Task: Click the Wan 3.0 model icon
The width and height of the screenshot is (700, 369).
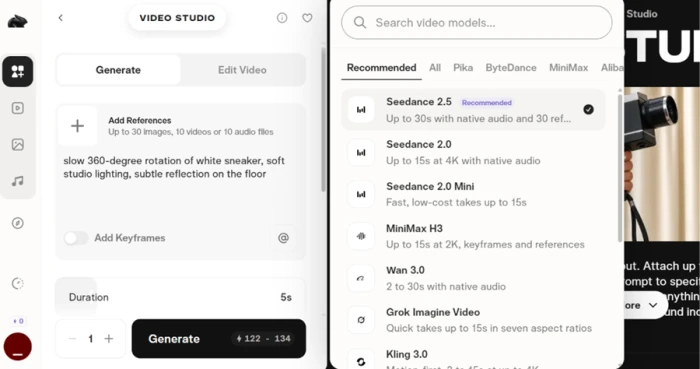Action: click(x=361, y=278)
